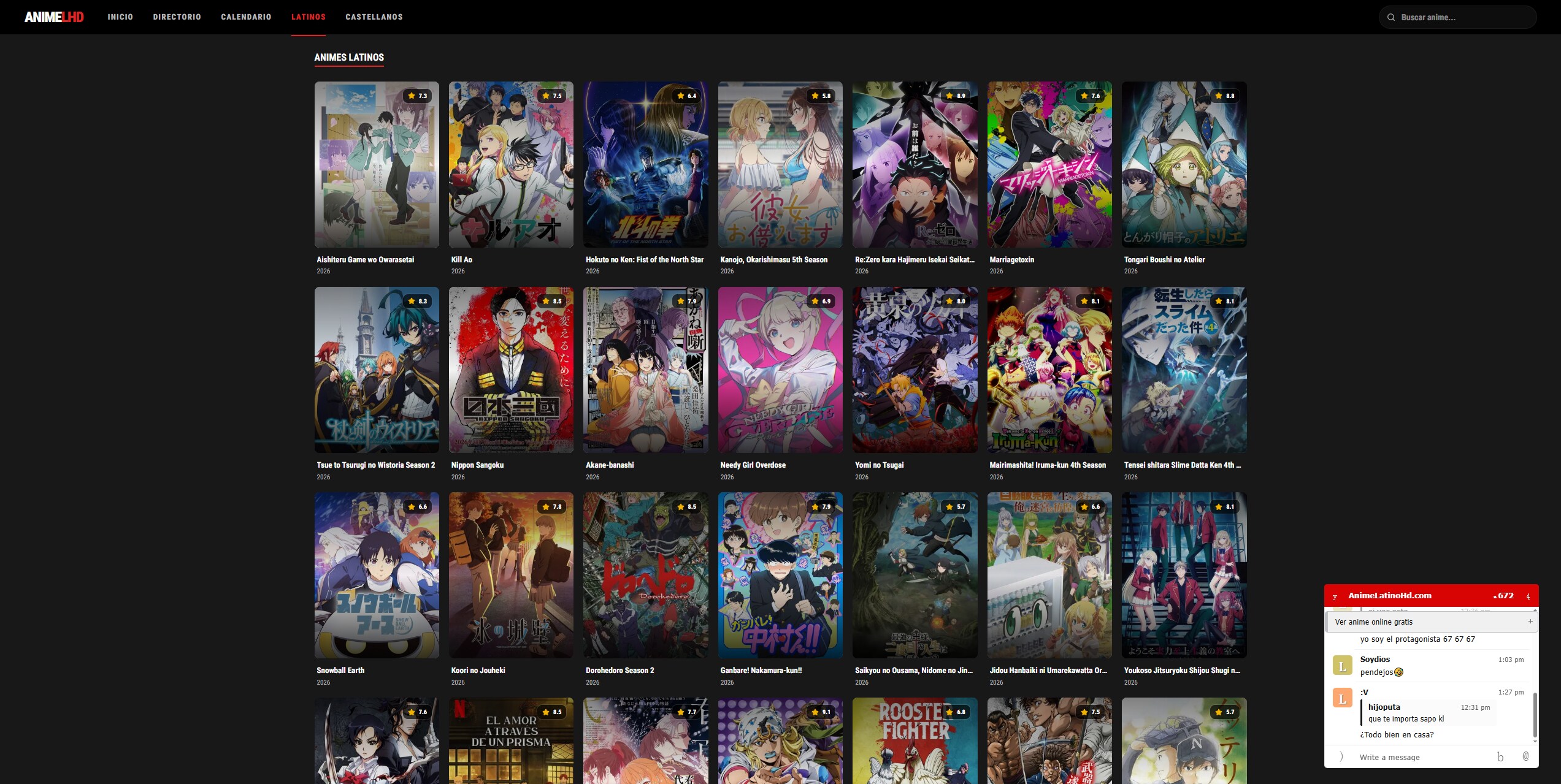The width and height of the screenshot is (1561, 784).
Task: Open the 'El Amor a Través de un Prisma' poster
Action: click(511, 740)
